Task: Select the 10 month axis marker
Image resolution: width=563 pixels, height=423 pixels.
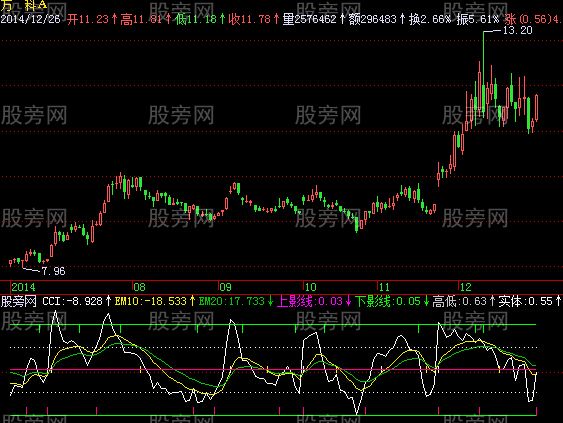Action: pyautogui.click(x=311, y=287)
